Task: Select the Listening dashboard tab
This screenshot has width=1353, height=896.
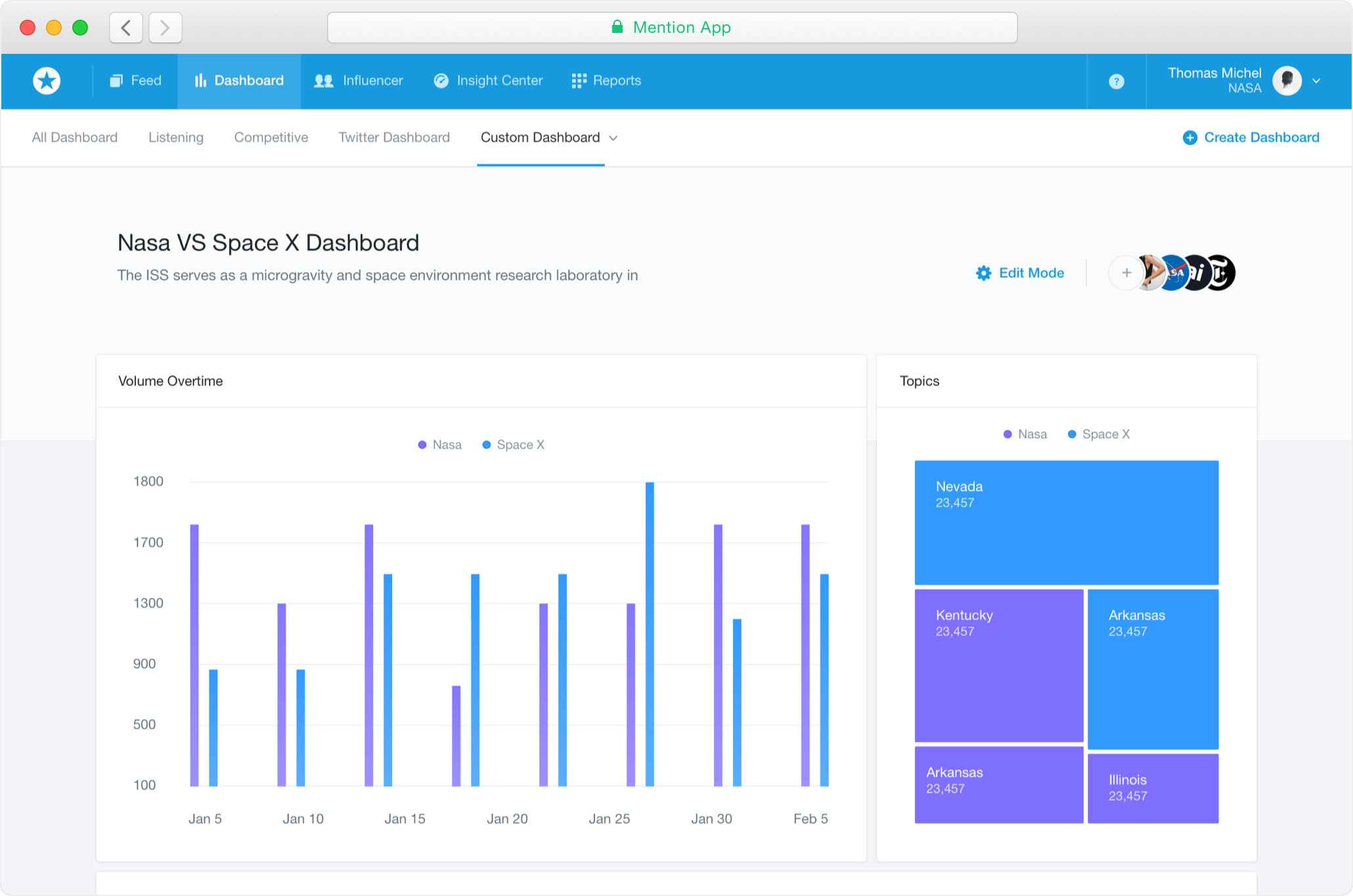Action: click(x=176, y=137)
